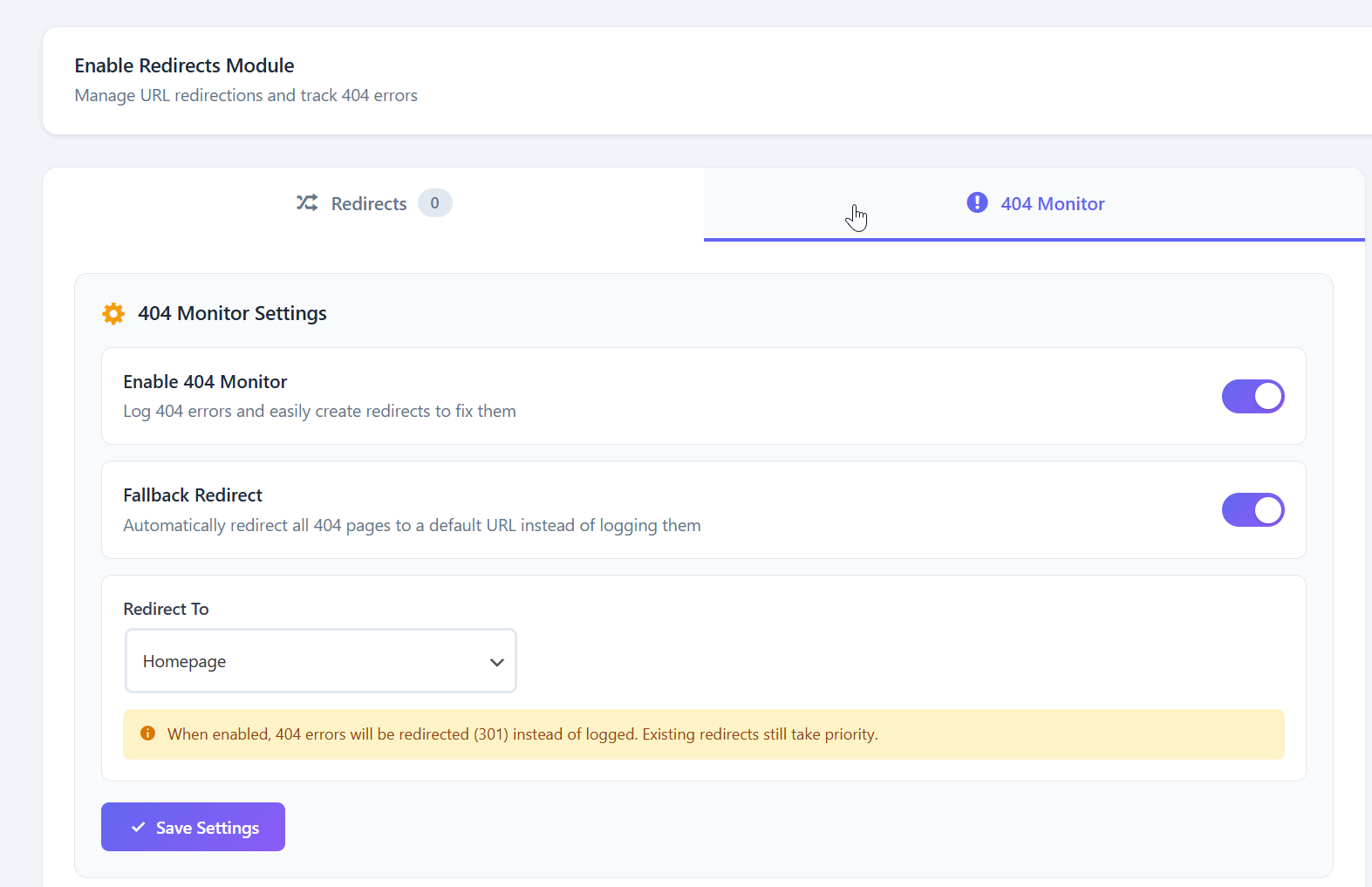1372x887 pixels.
Task: Click the Redirects count badge showing 0
Action: (x=434, y=203)
